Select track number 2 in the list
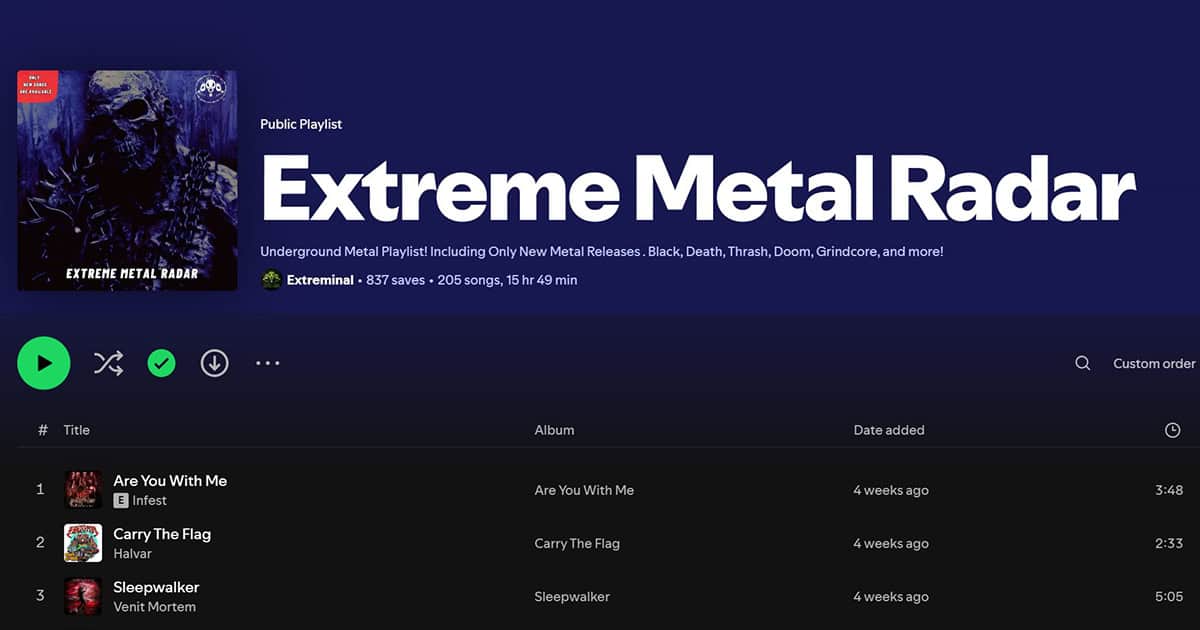Viewport: 1200px width, 630px height. (x=40, y=543)
